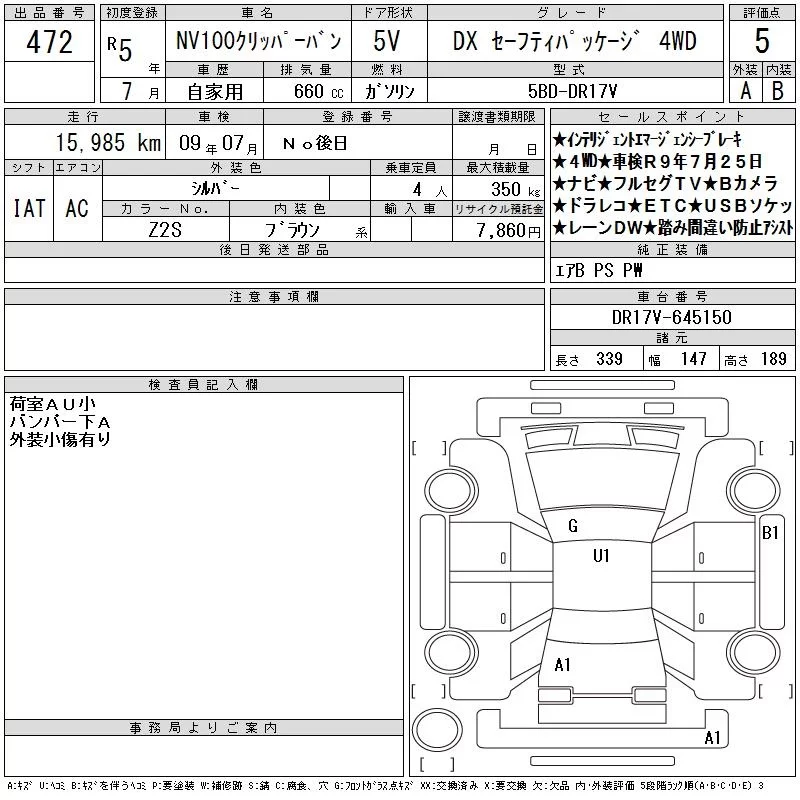
Task: Click the A1 mark on rear bumper
Action: (x=712, y=738)
